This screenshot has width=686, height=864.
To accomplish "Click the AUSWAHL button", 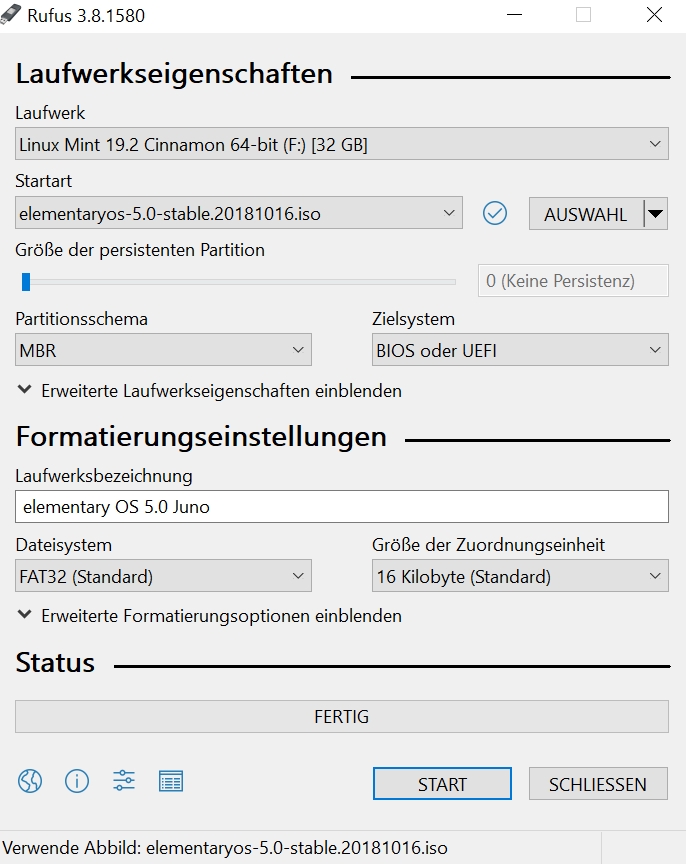I will [586, 214].
